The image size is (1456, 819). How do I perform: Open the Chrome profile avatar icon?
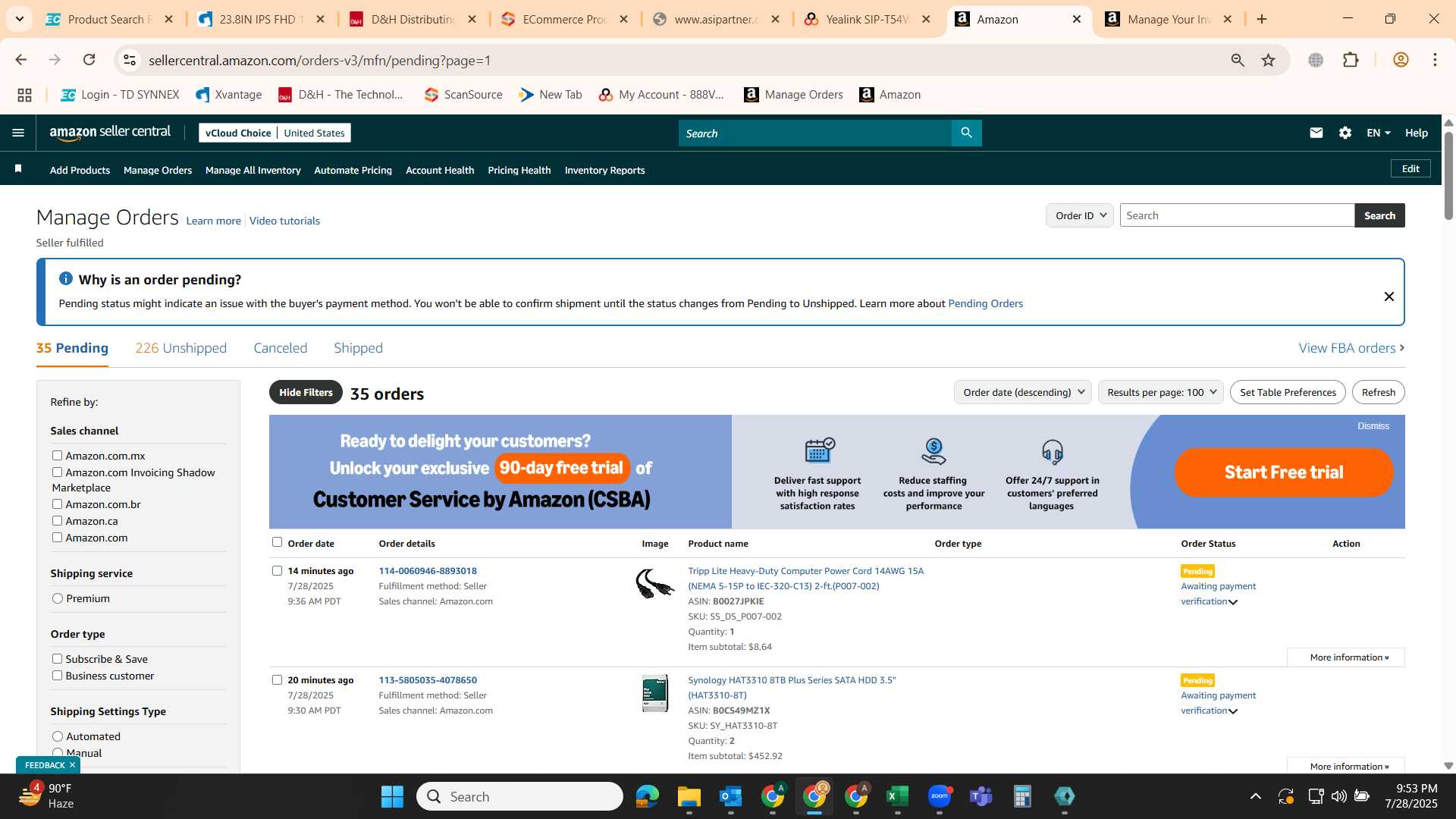click(1401, 60)
